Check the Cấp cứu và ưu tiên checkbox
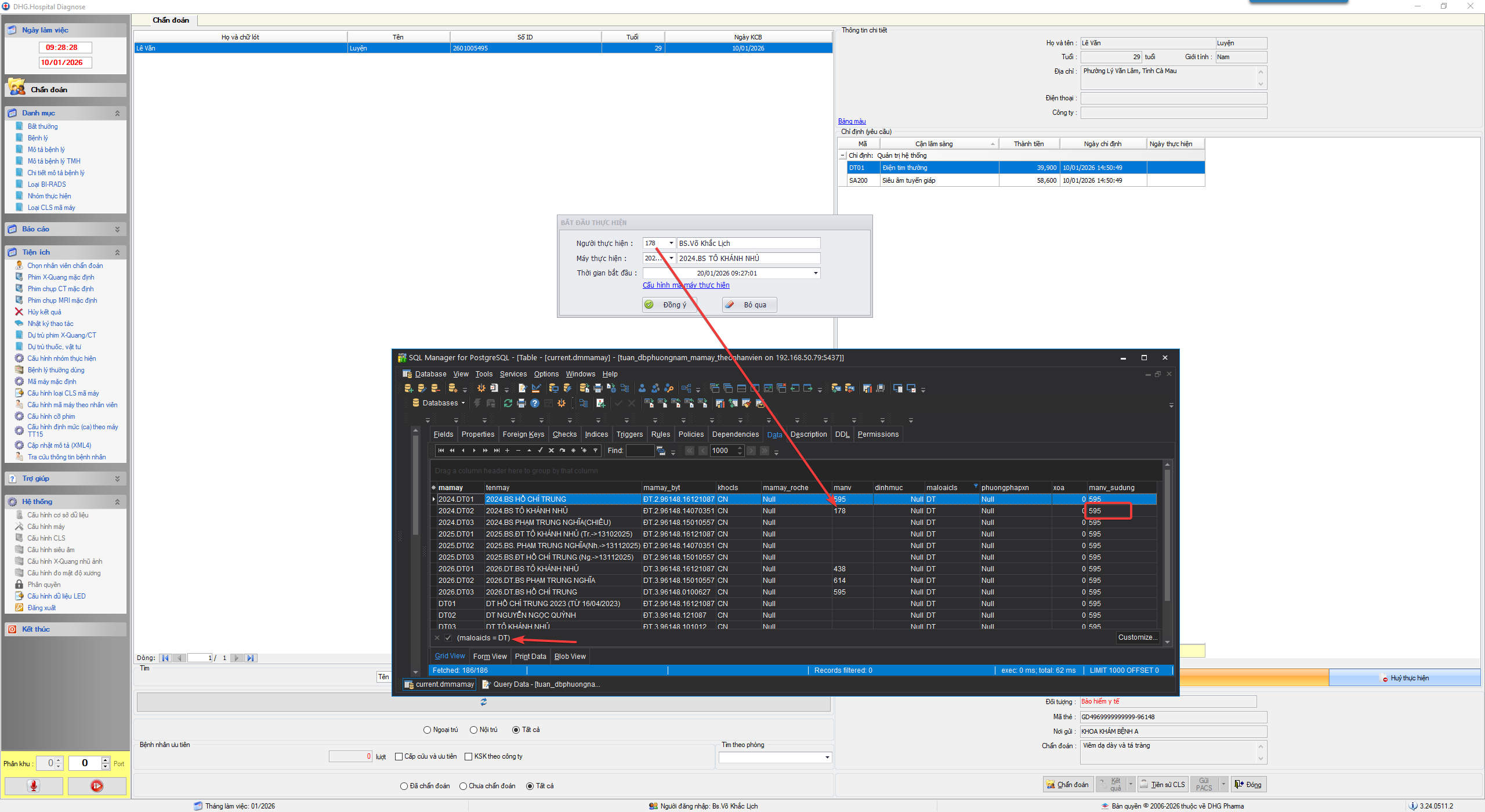Screen dimensions: 1485x812 click(399, 756)
